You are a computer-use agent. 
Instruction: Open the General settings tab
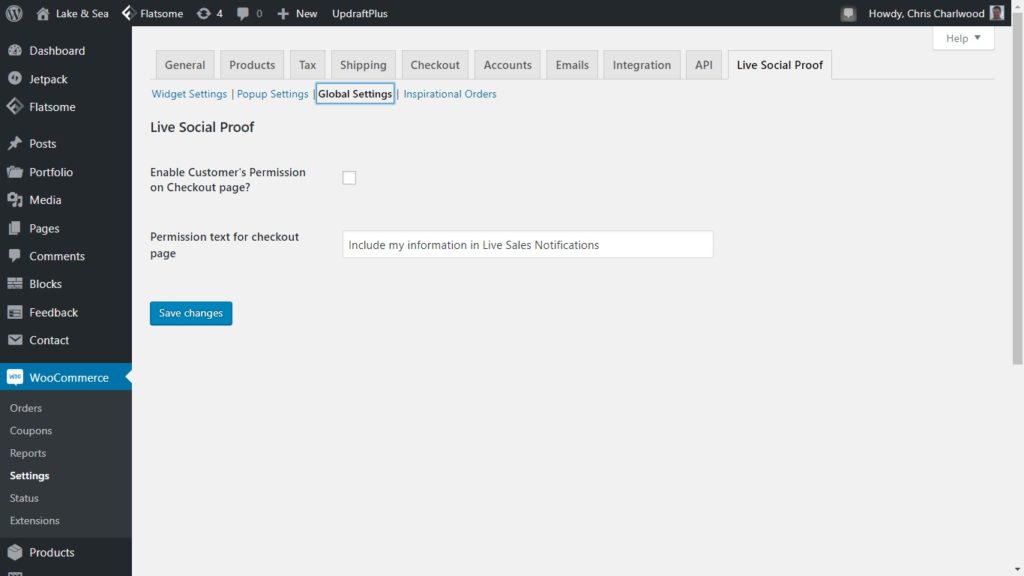point(185,65)
